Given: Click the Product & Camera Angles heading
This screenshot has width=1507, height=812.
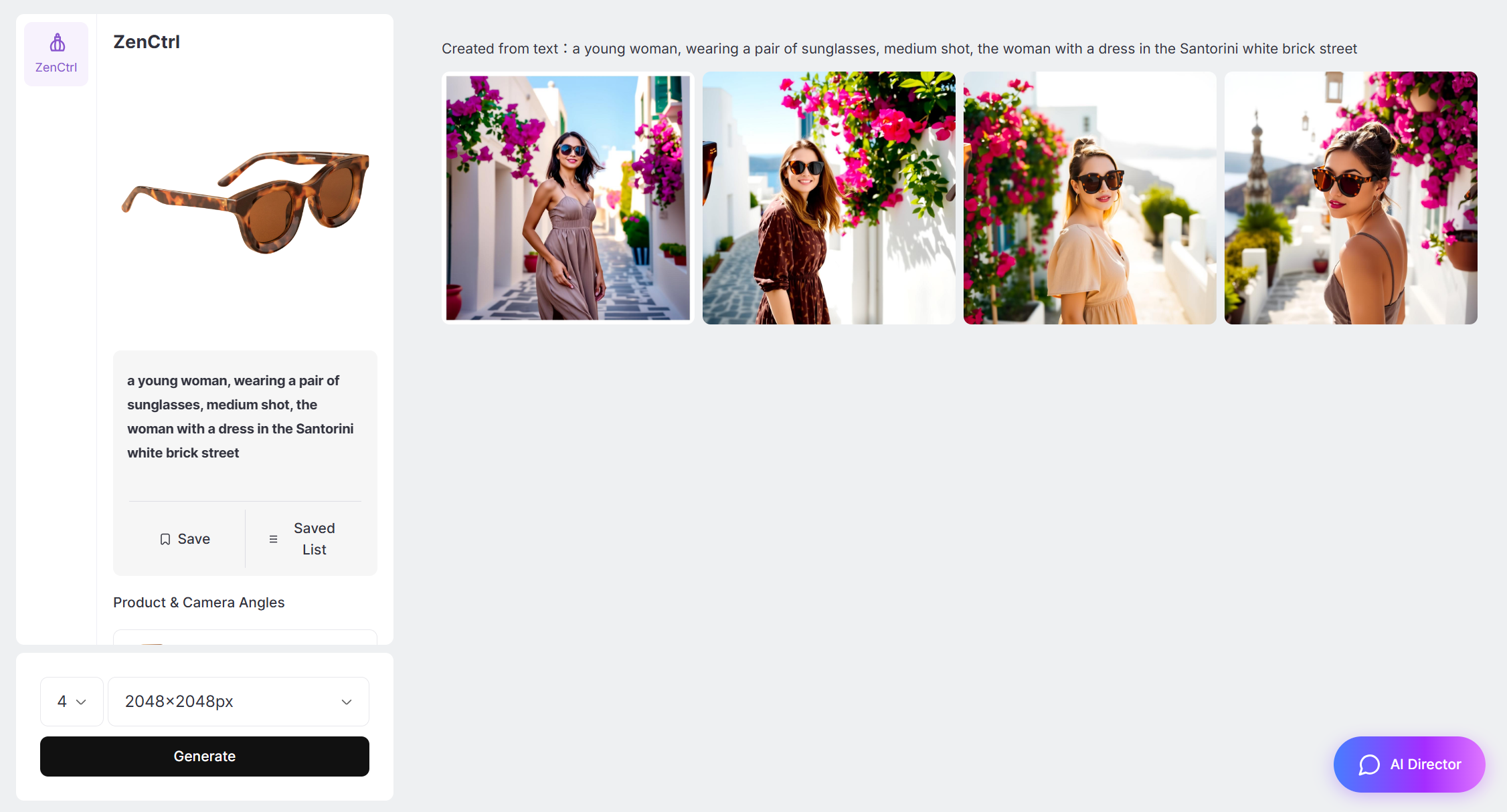Looking at the screenshot, I should 199,603.
